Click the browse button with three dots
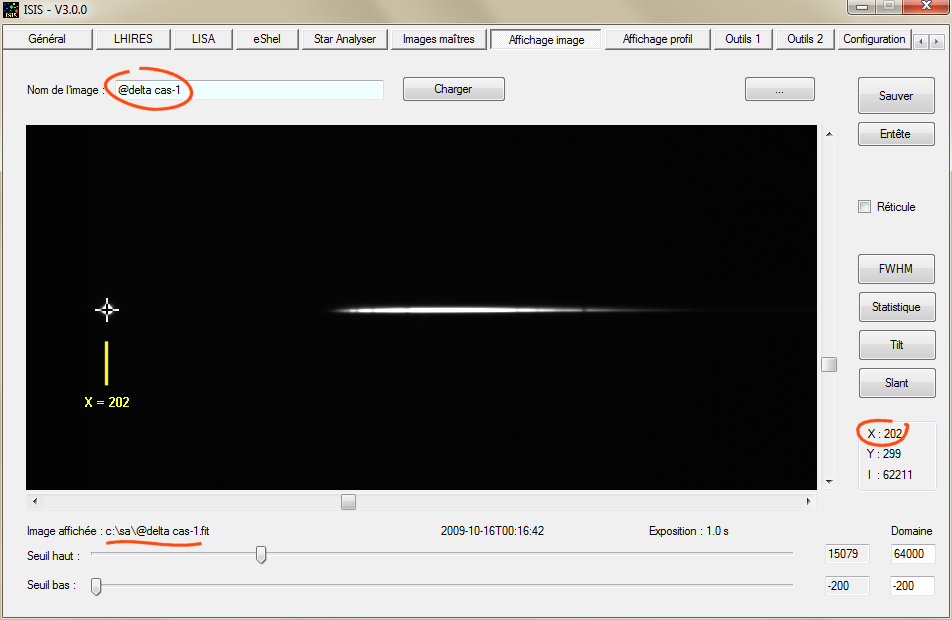The width and height of the screenshot is (952, 620). coord(779,89)
